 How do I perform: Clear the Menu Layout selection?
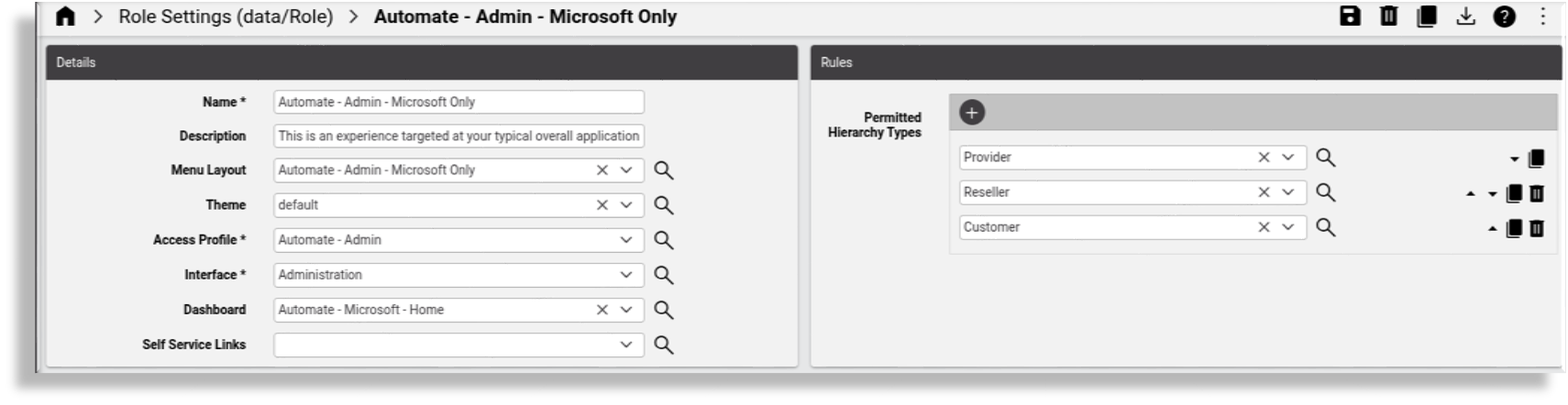(x=602, y=170)
